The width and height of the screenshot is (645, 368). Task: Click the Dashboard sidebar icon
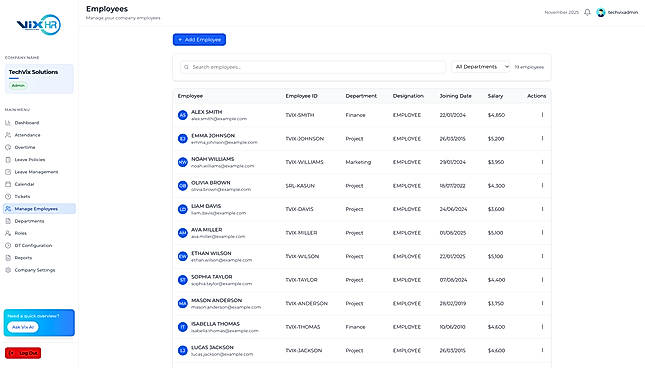(x=8, y=123)
